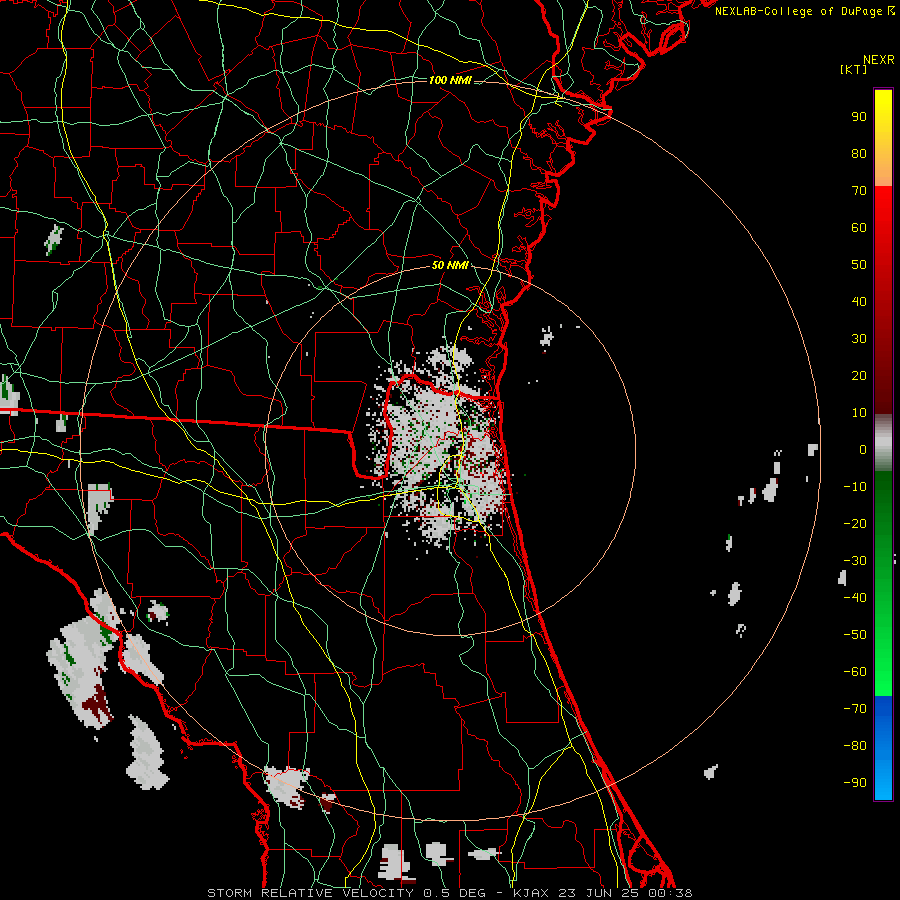The width and height of the screenshot is (900, 900).
Task: Click the gray near-zero segment of color bar
Action: tap(883, 443)
